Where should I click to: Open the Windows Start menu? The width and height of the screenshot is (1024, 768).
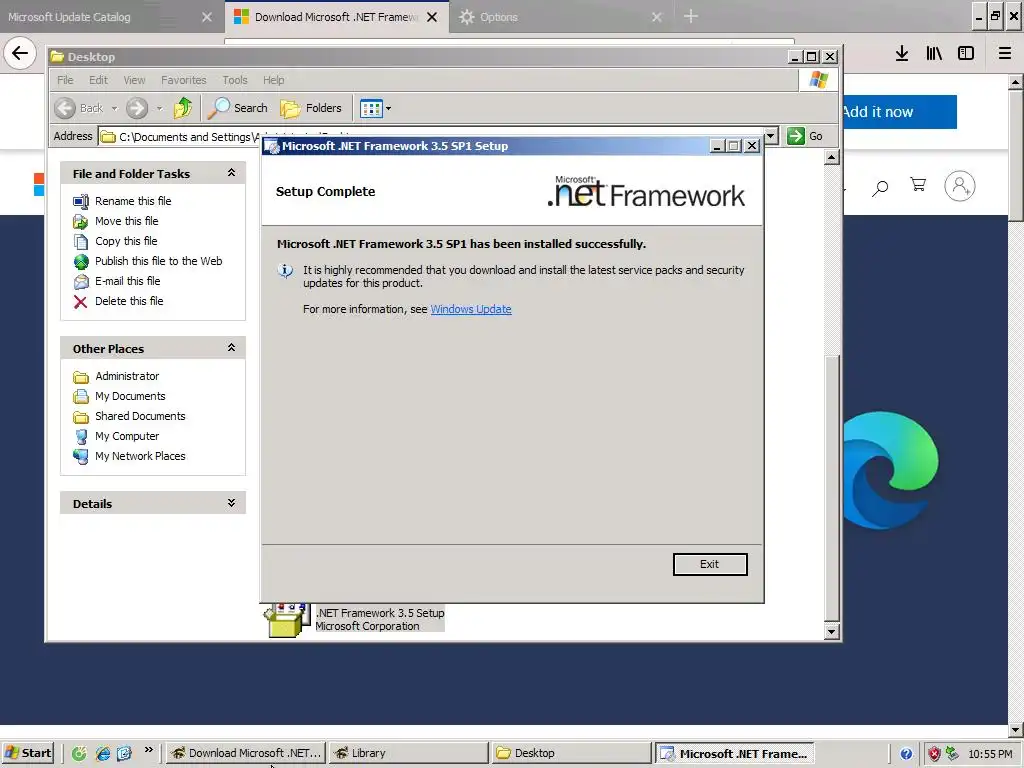pos(27,753)
